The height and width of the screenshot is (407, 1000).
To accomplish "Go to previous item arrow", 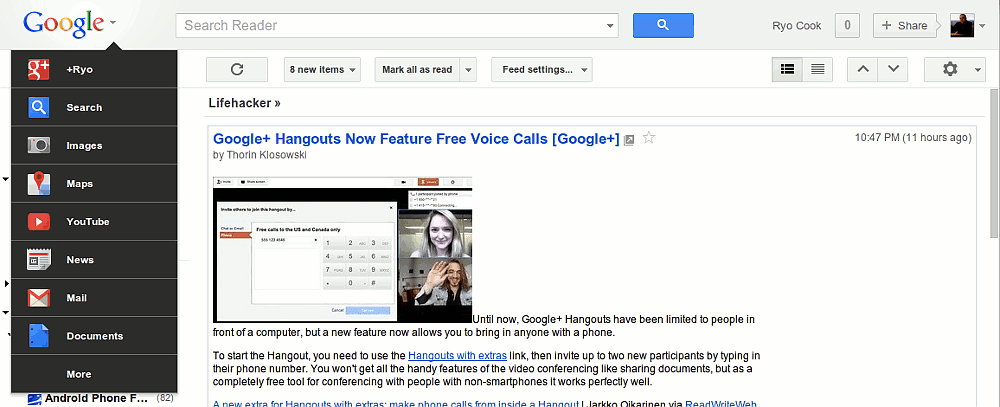I will pos(862,70).
